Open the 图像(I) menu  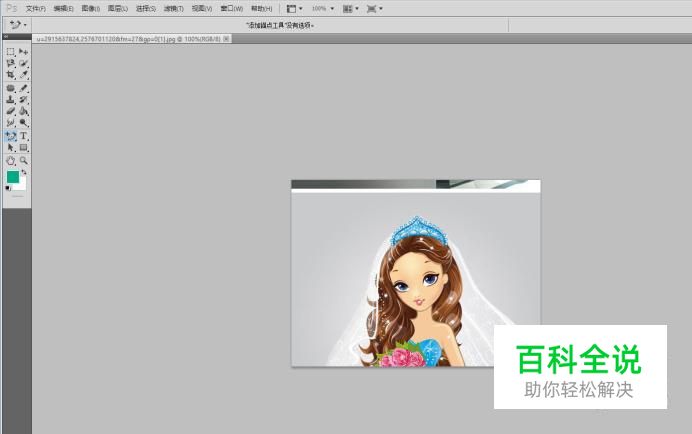(91, 8)
